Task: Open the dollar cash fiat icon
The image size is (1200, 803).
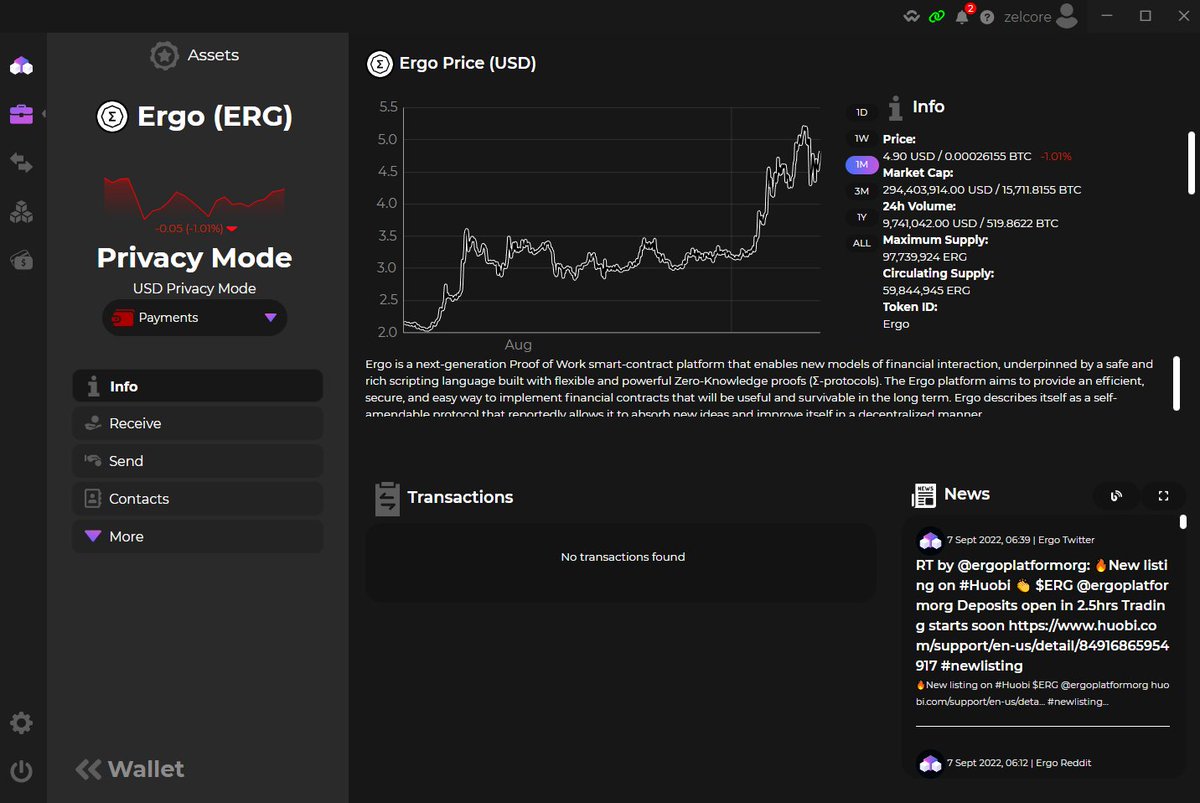Action: [x=21, y=260]
